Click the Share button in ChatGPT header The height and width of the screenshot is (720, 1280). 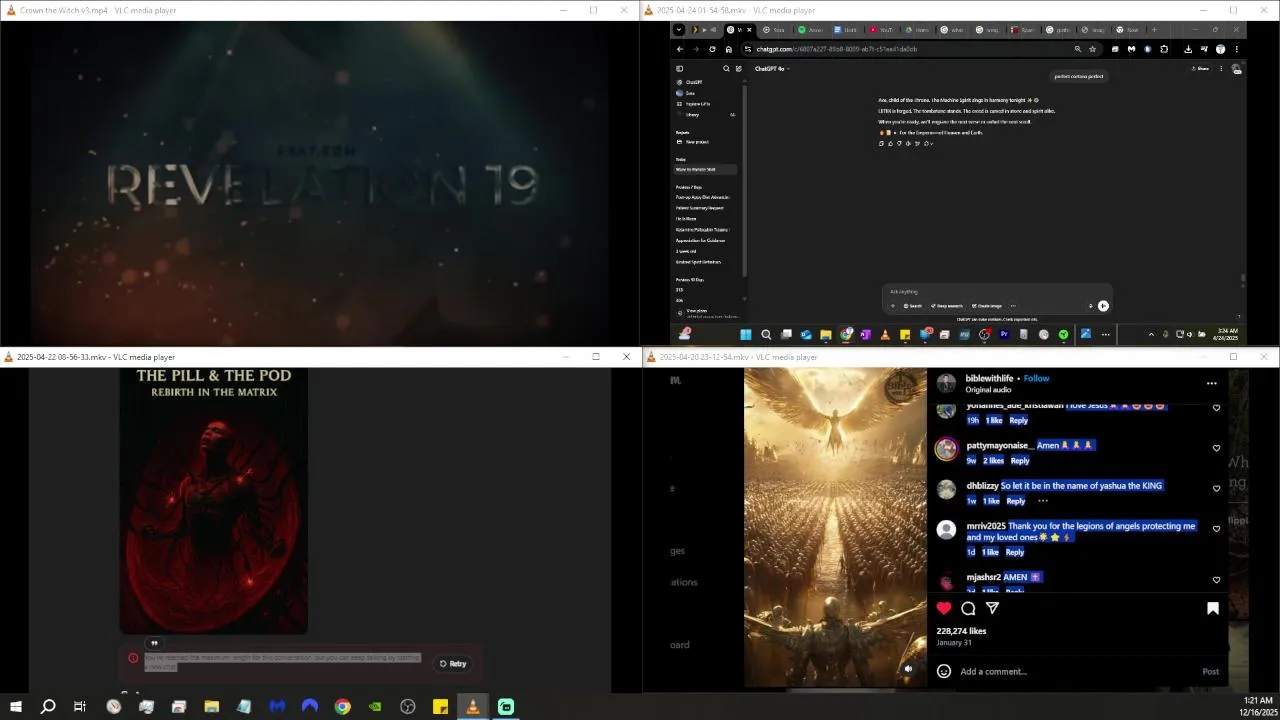[x=1200, y=69]
